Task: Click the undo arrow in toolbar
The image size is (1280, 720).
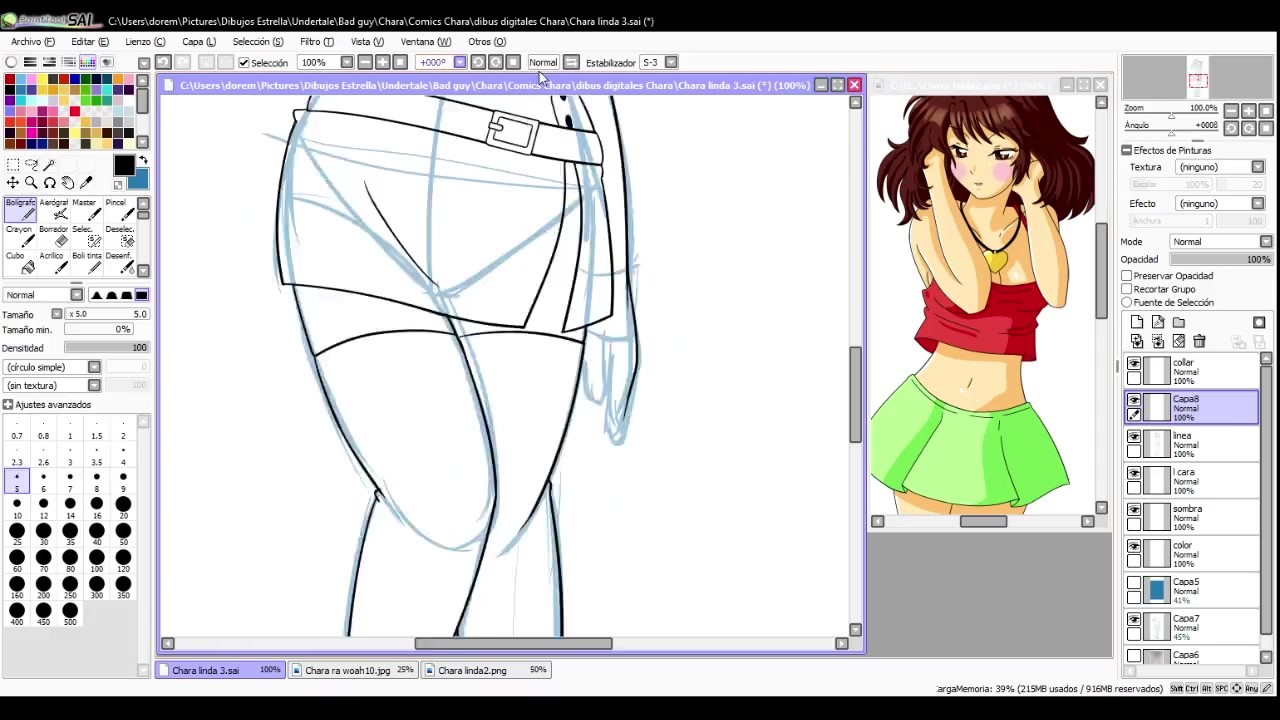Action: click(163, 63)
